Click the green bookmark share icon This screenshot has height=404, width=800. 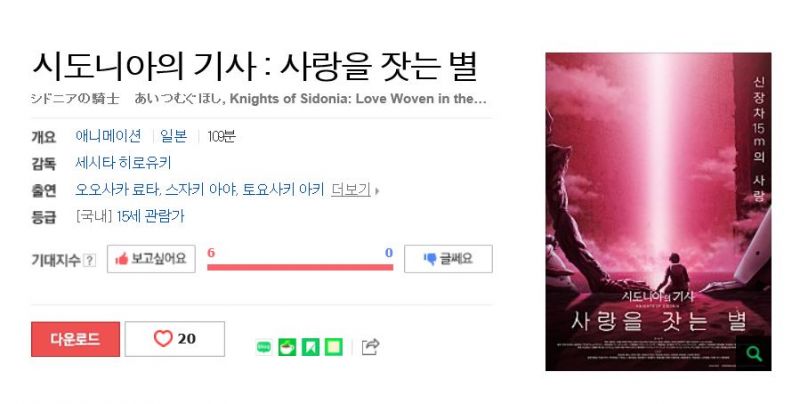310,347
